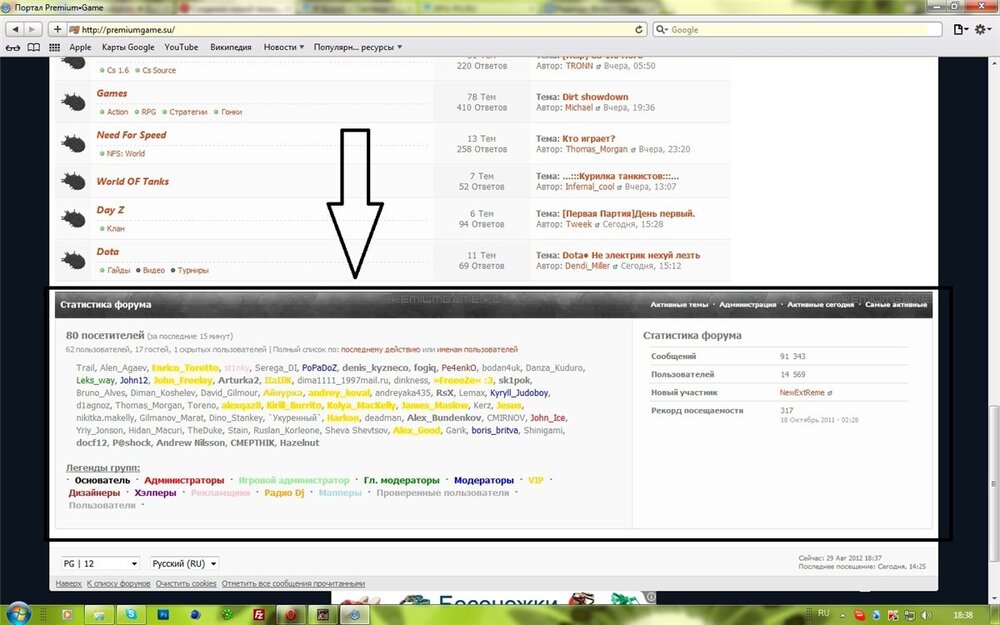Click the Dota forum bomb icon
Screen dimensions: 1000x625
pyautogui.click(x=73, y=260)
